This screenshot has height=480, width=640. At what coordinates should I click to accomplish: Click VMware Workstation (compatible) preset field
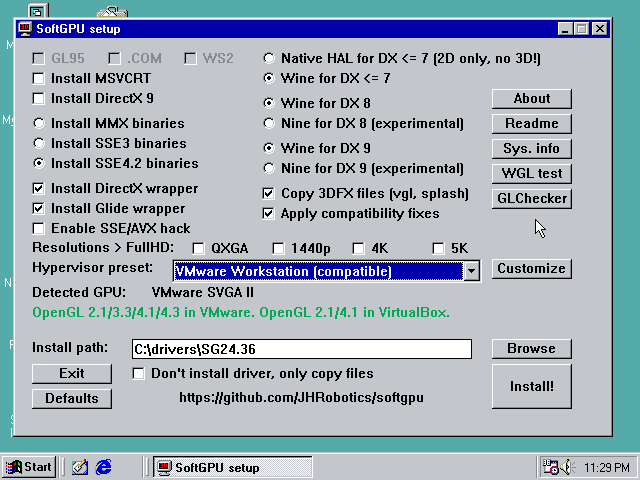click(x=318, y=271)
